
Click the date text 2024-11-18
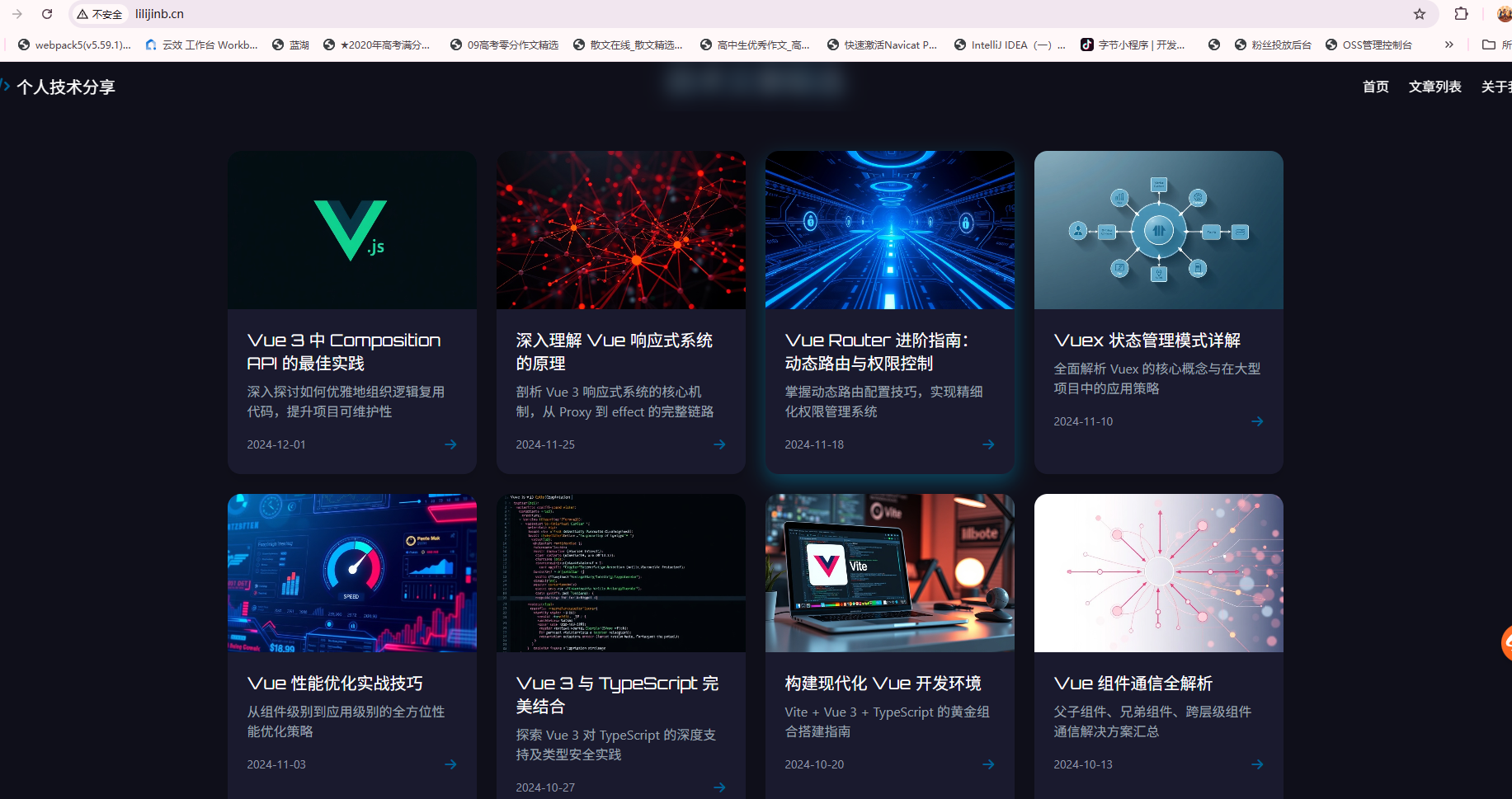click(814, 444)
